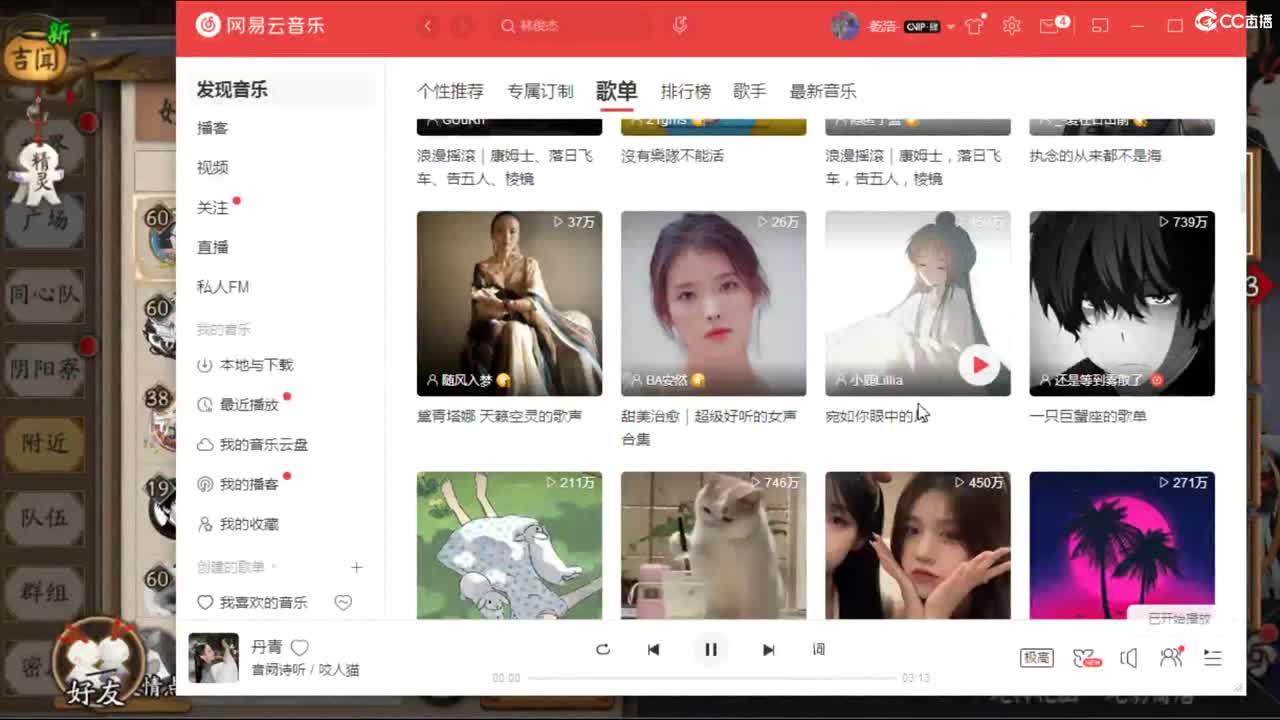Open the 黛青塔娜 playlist cover

pos(509,303)
